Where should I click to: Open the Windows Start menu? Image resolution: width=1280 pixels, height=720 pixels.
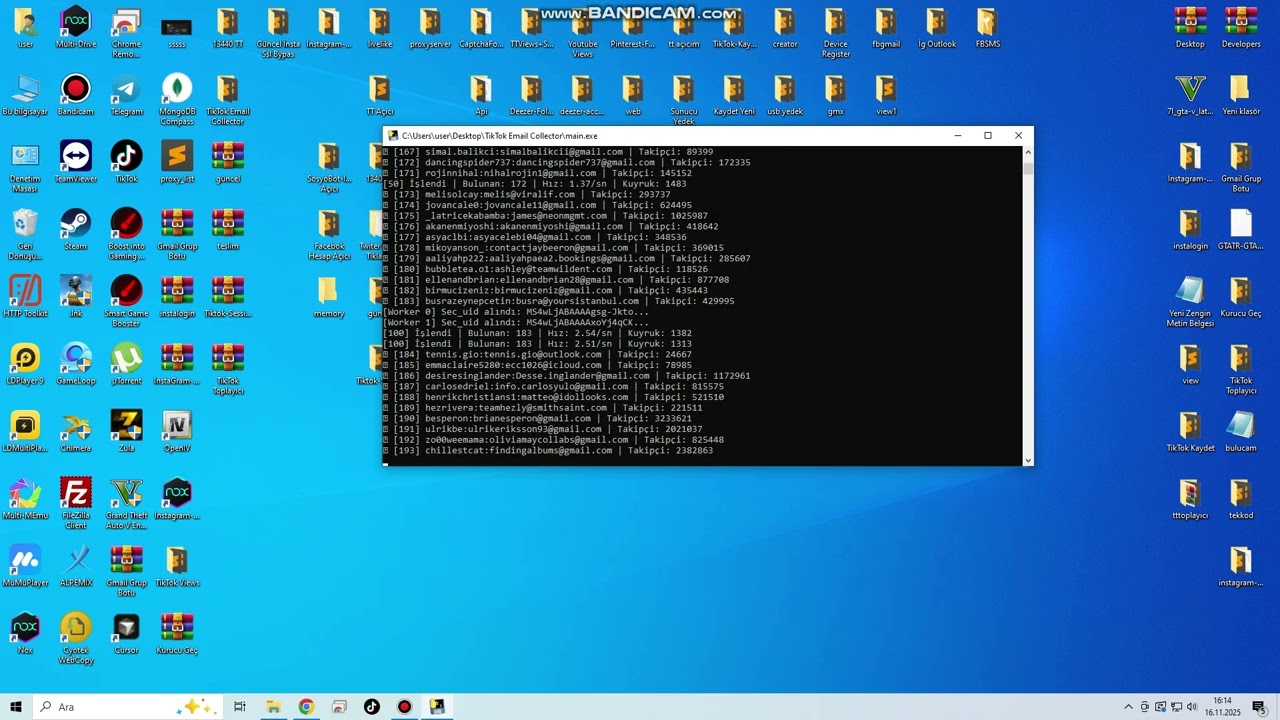tap(15, 707)
